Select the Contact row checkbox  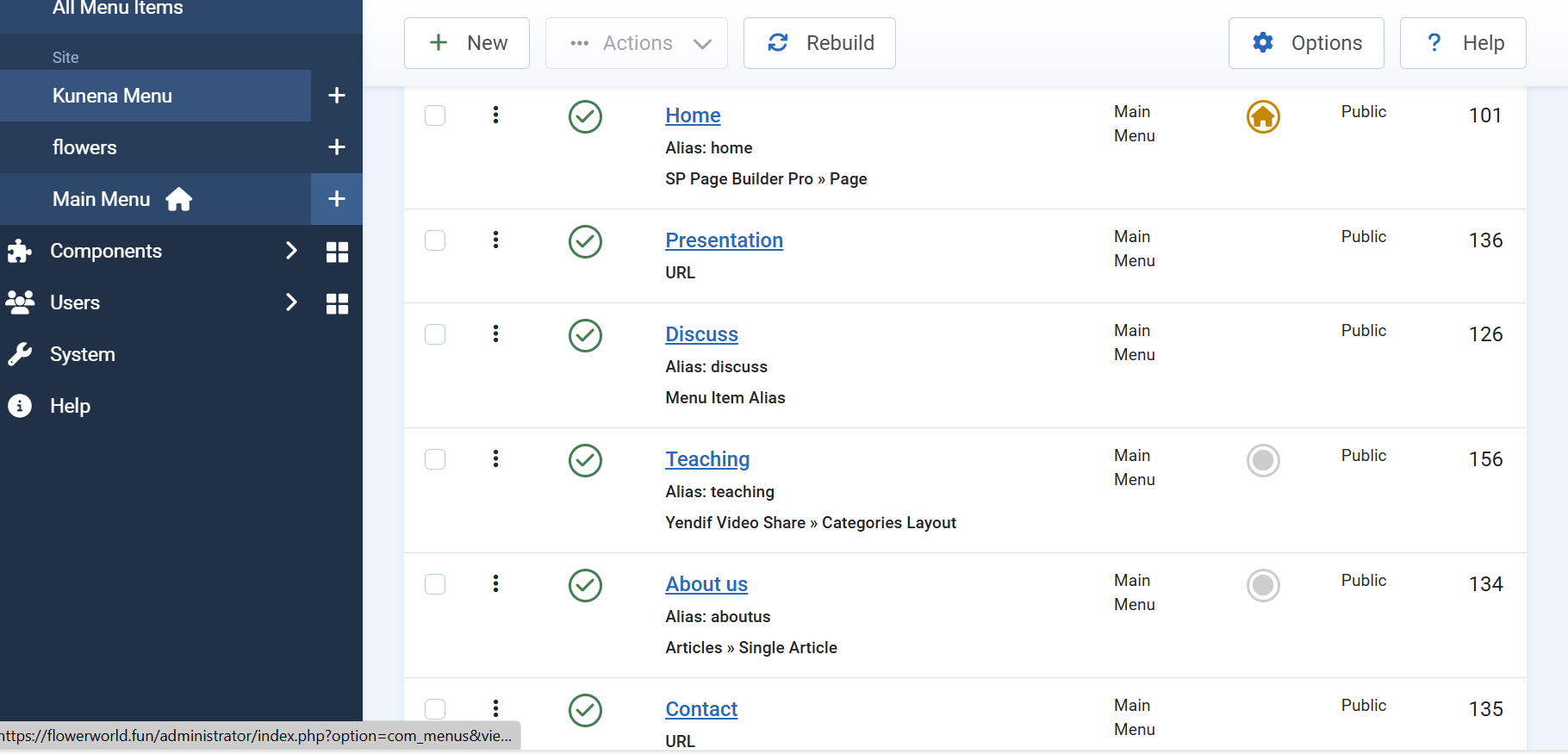435,709
